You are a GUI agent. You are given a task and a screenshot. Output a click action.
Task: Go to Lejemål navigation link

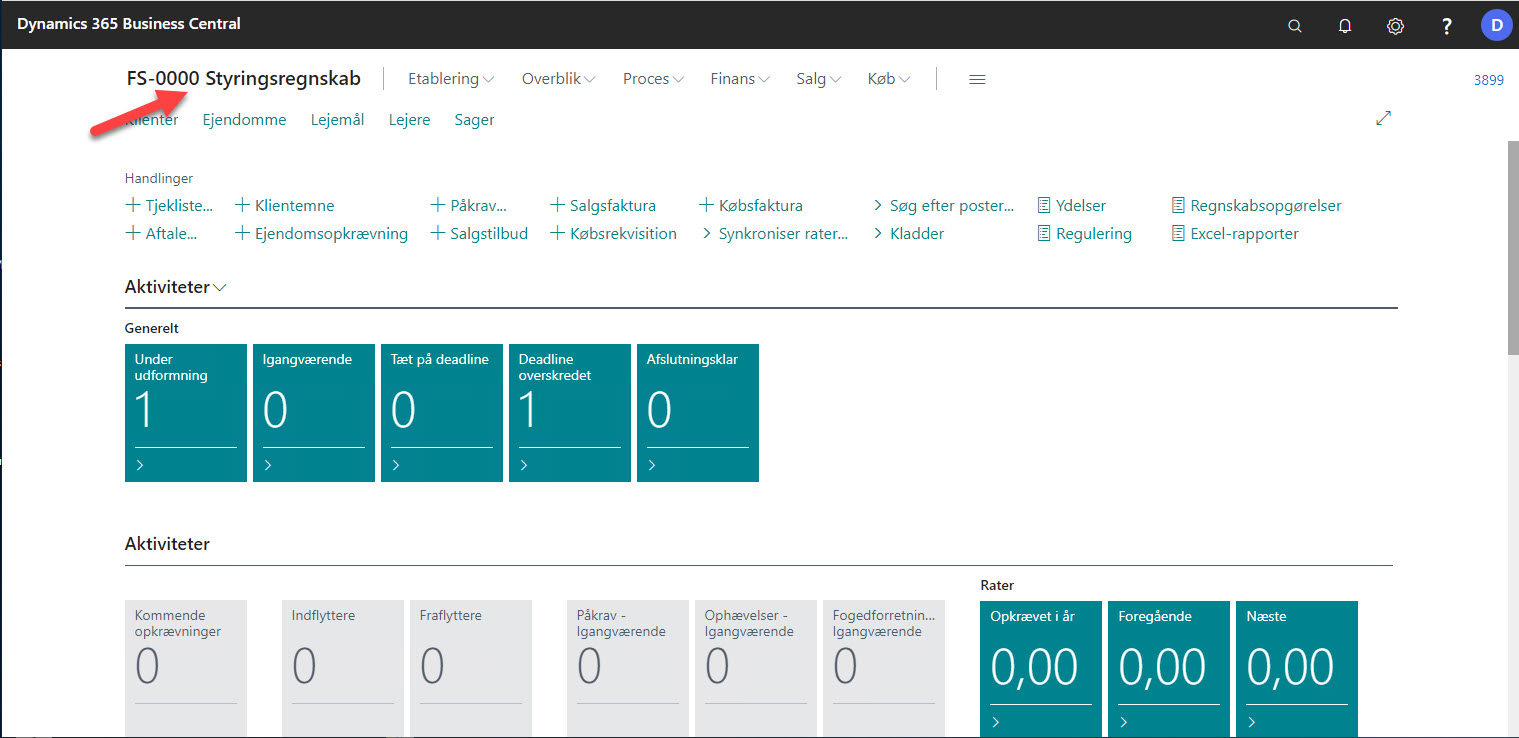337,120
